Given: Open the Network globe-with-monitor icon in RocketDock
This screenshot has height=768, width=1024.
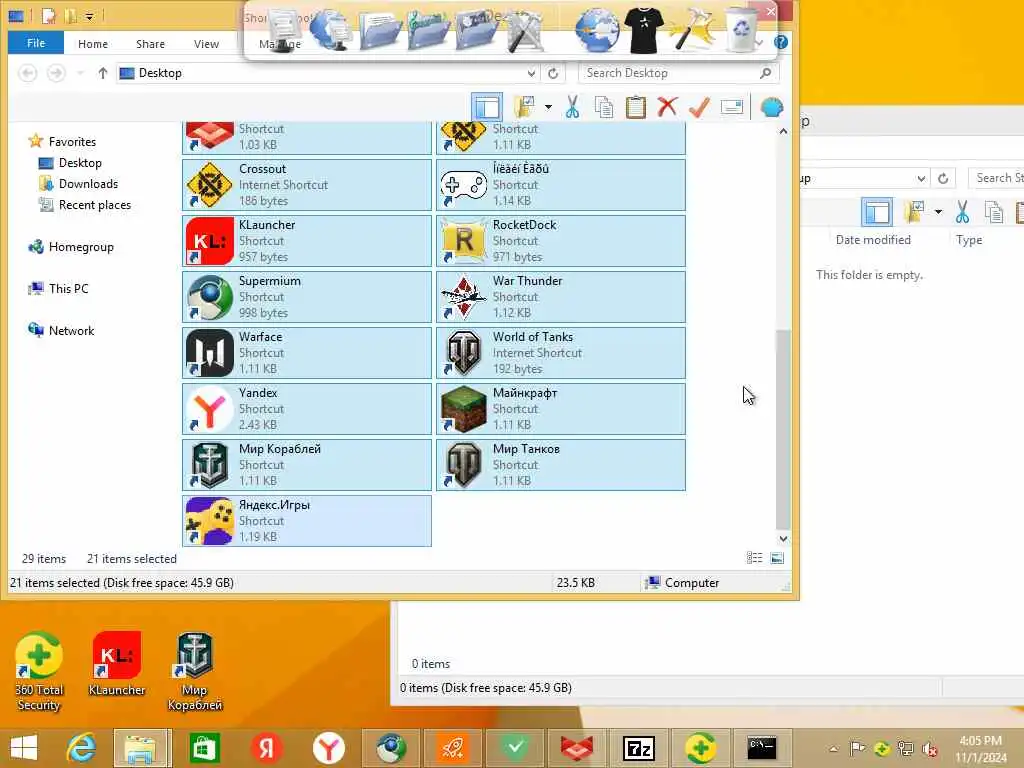Looking at the screenshot, I should (x=331, y=30).
